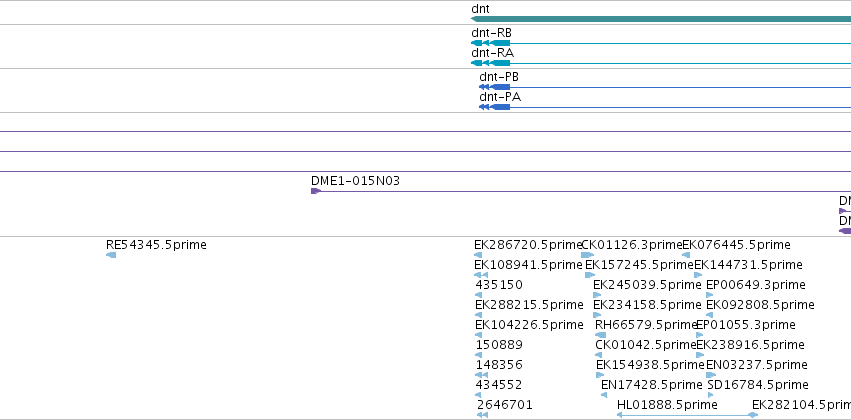Image resolution: width=851 pixels, height=420 pixels.
Task: Click the 150889 arrow glyph
Action: click(478, 355)
